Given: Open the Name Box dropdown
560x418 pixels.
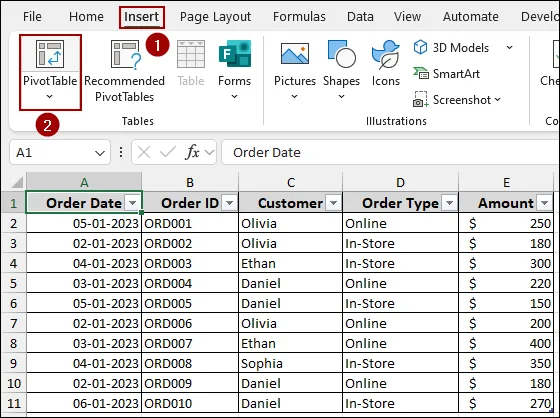Looking at the screenshot, I should pos(100,153).
